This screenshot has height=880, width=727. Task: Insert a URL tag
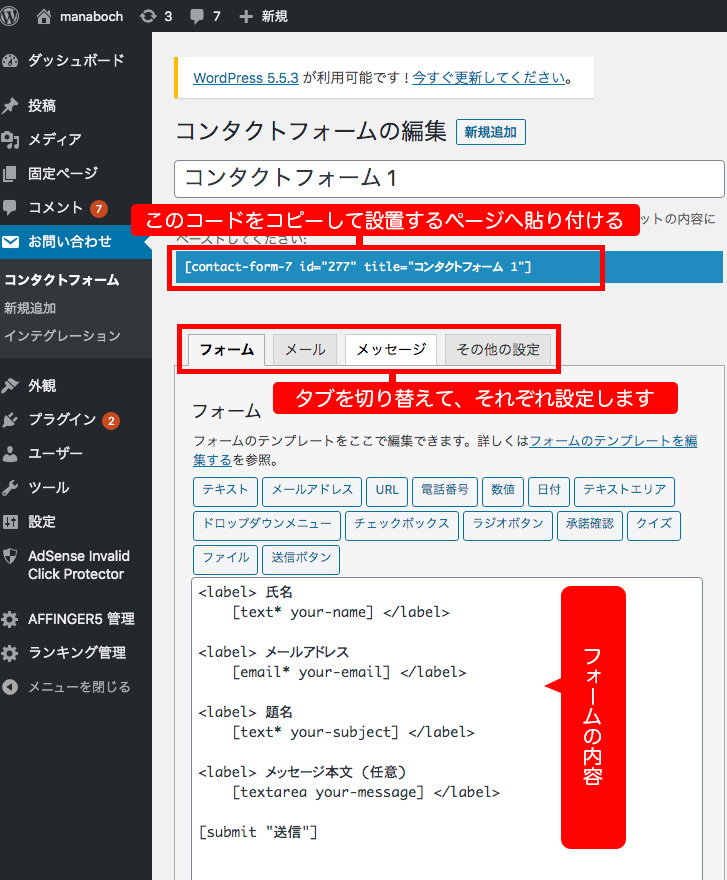(387, 491)
